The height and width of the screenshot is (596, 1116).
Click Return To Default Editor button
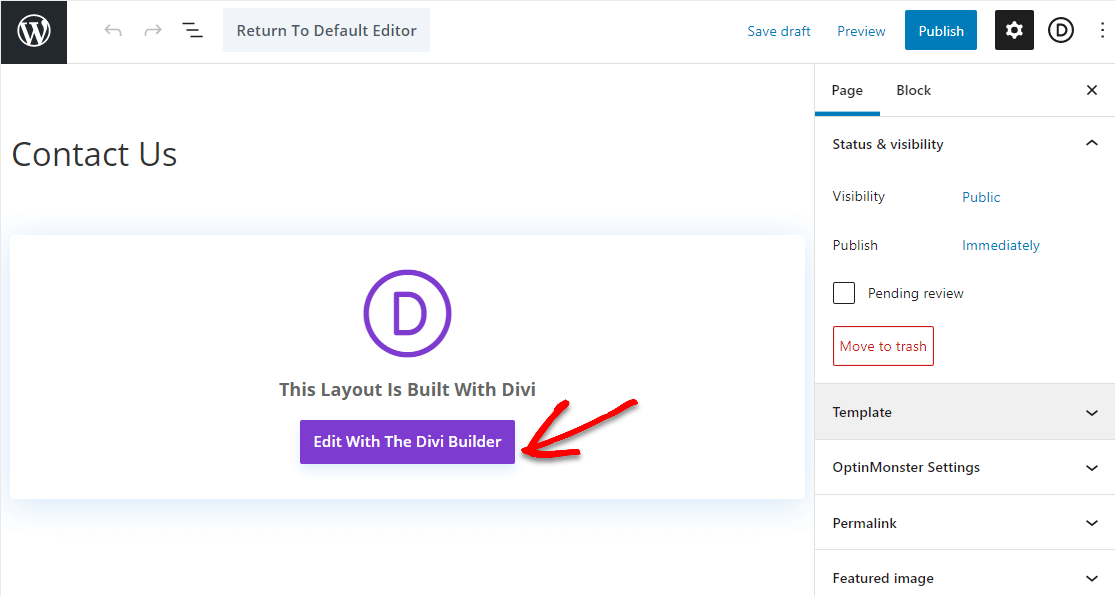pos(326,31)
